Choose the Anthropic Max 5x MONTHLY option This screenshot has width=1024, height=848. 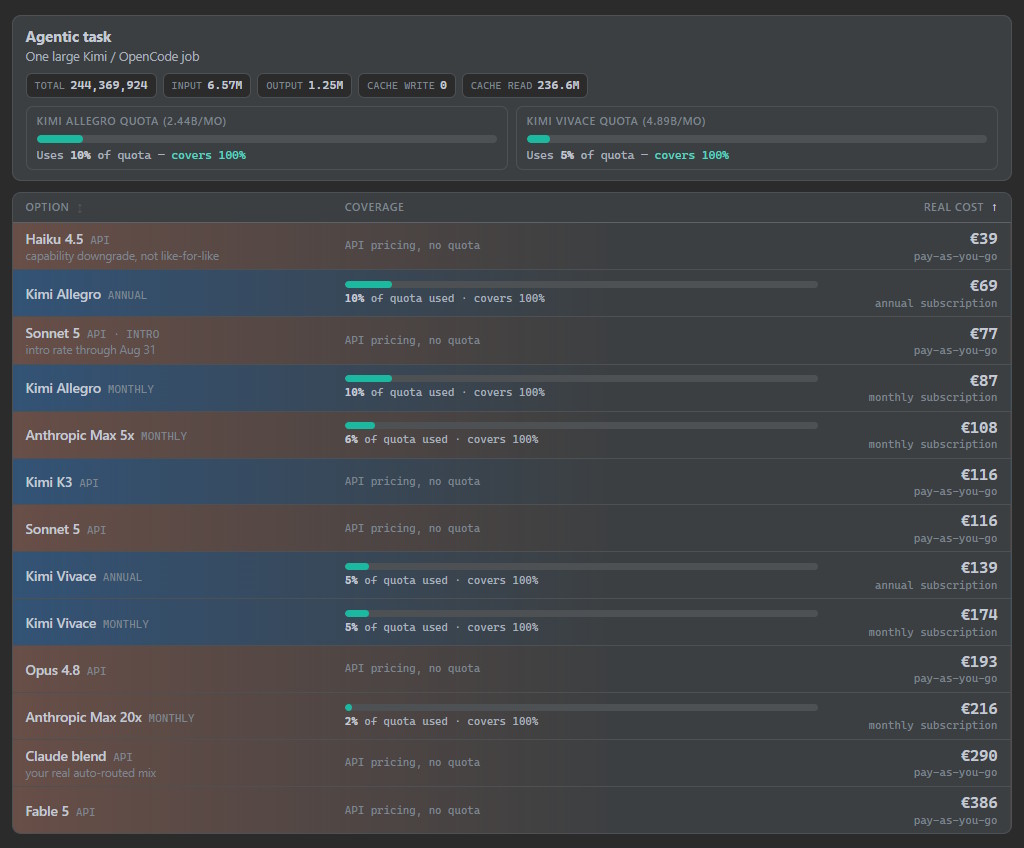(x=511, y=434)
